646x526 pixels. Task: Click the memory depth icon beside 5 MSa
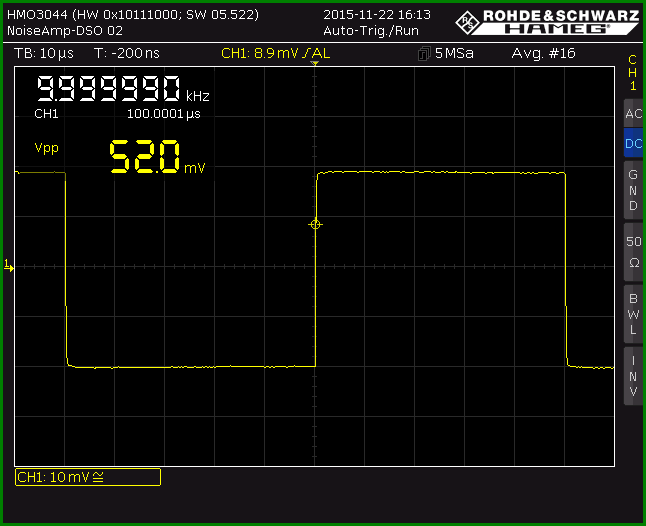pyautogui.click(x=424, y=54)
